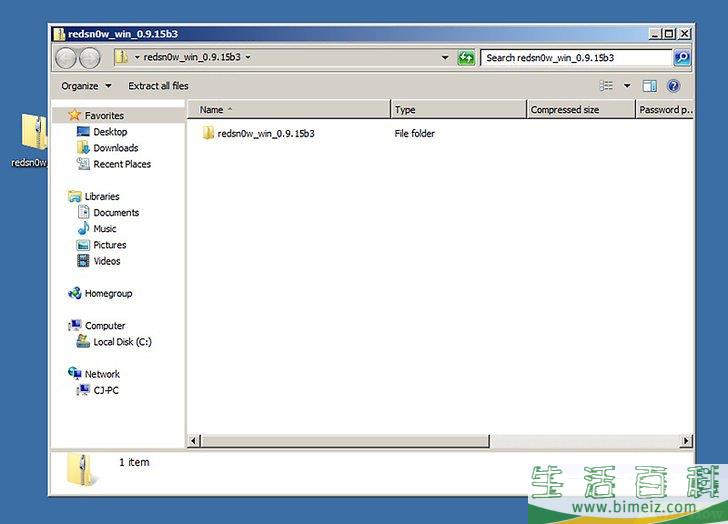
Task: Click the Favorites star icon
Action: pos(74,115)
